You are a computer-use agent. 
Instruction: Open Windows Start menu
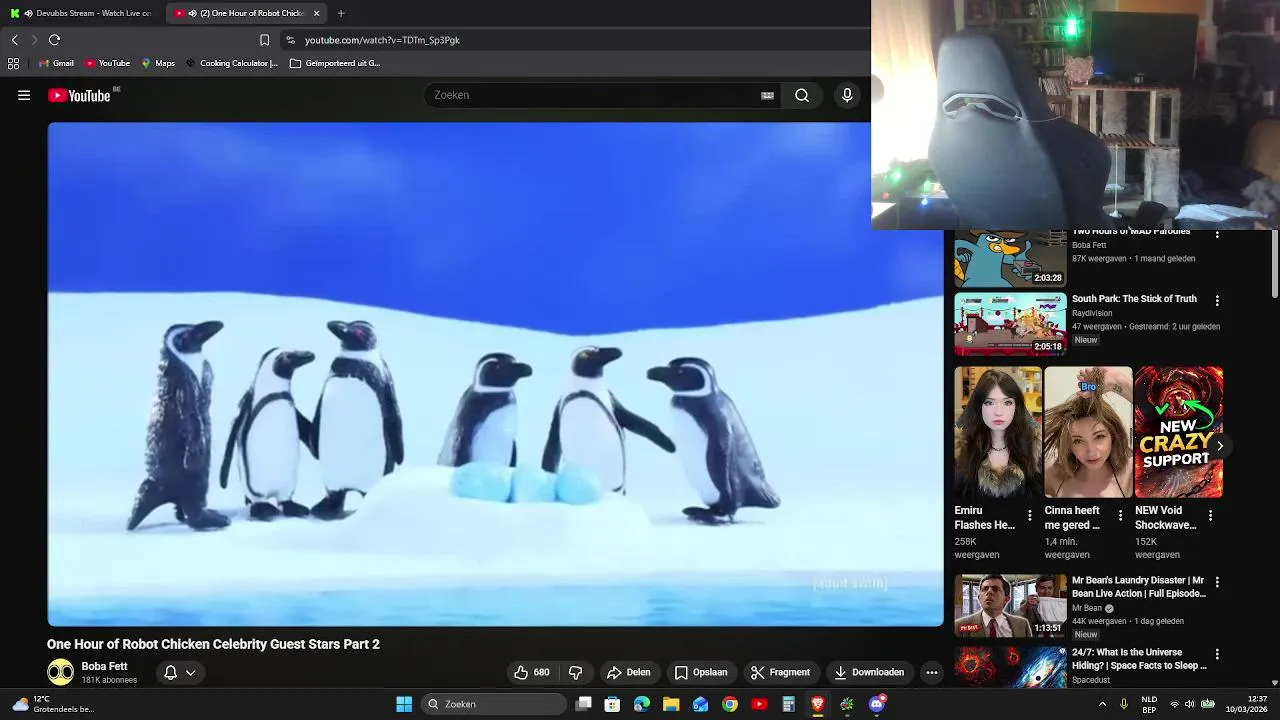pos(404,704)
